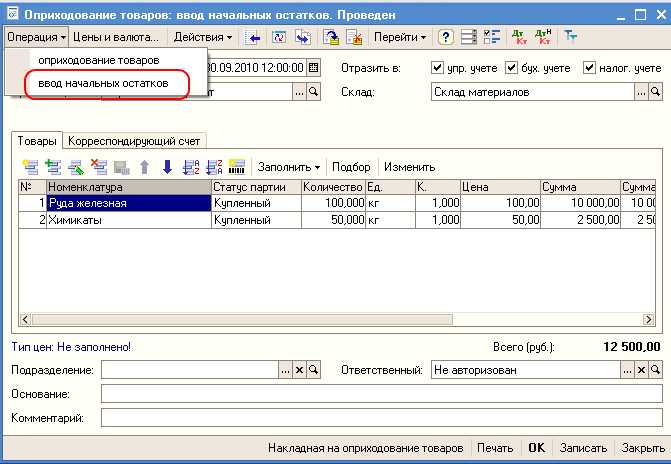
Task: Sort table descending Z-A icon
Action: pos(214,167)
